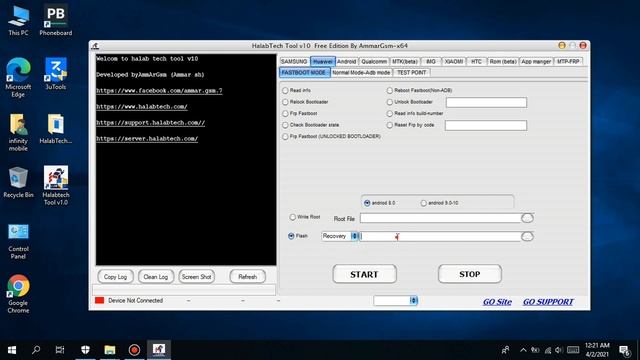This screenshot has height=360, width=640.
Task: Click the screen recorder taskbar icon
Action: coord(134,350)
